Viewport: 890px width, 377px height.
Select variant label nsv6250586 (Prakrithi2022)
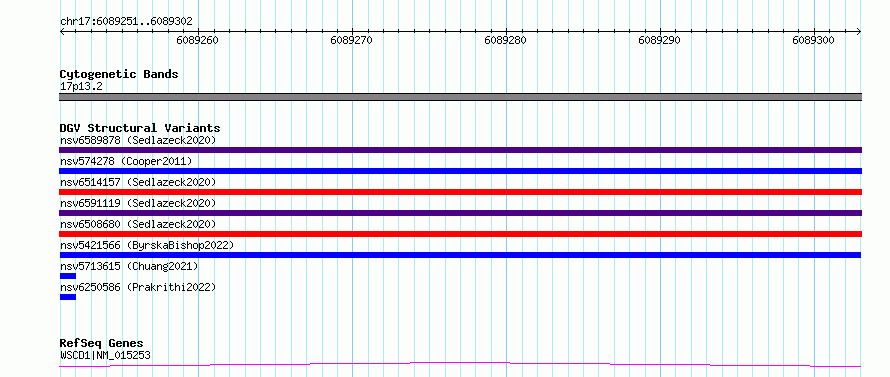click(x=138, y=287)
